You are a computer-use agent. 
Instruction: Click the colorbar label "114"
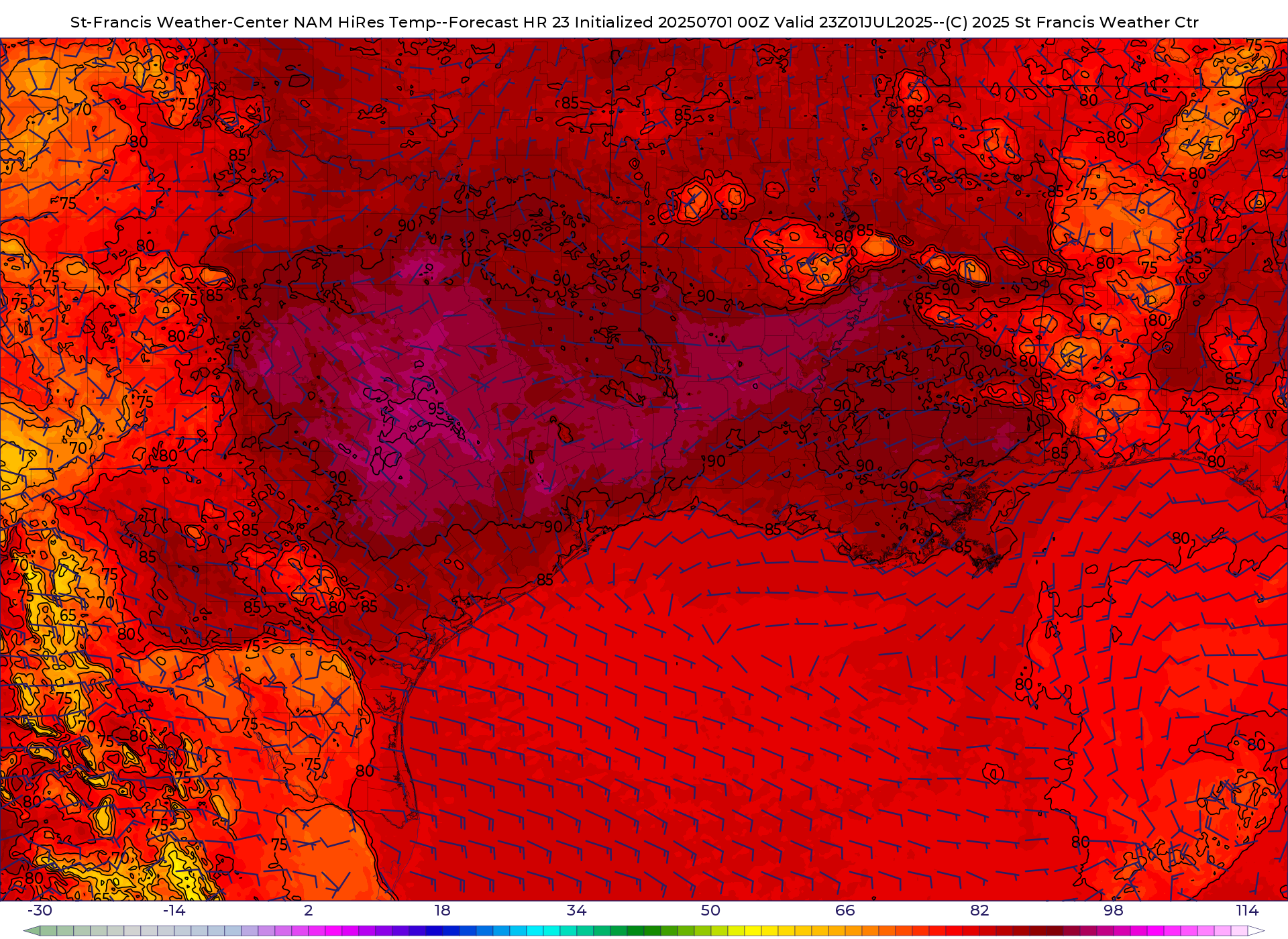1248,910
